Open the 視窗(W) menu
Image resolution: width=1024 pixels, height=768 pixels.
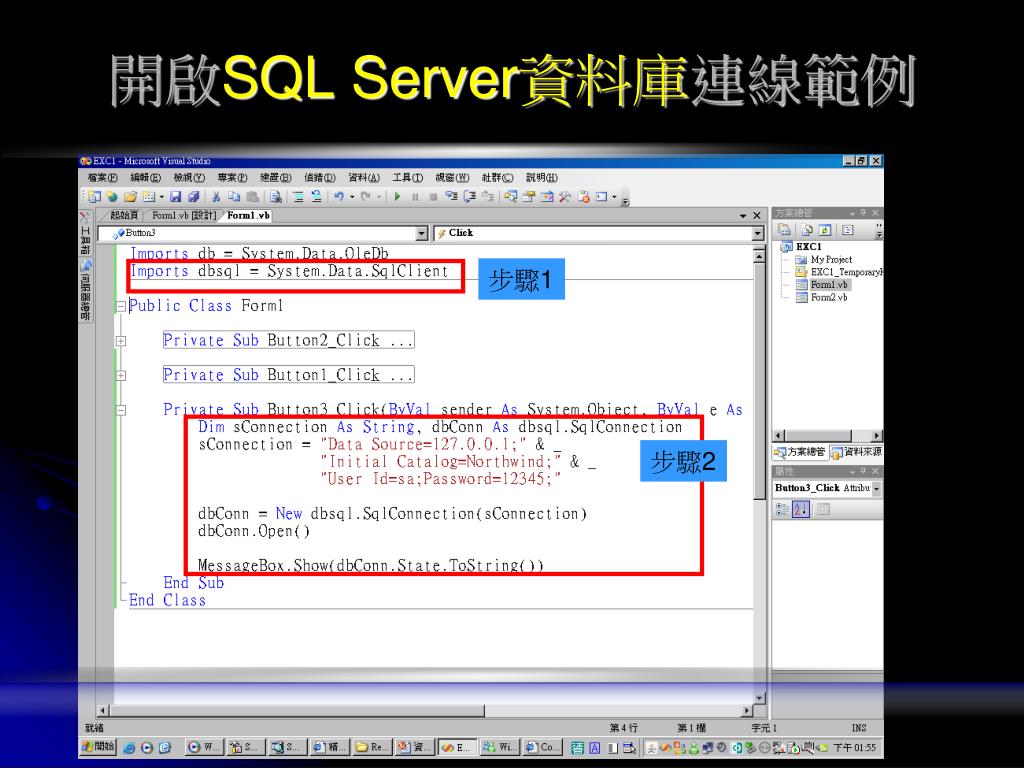[x=453, y=178]
